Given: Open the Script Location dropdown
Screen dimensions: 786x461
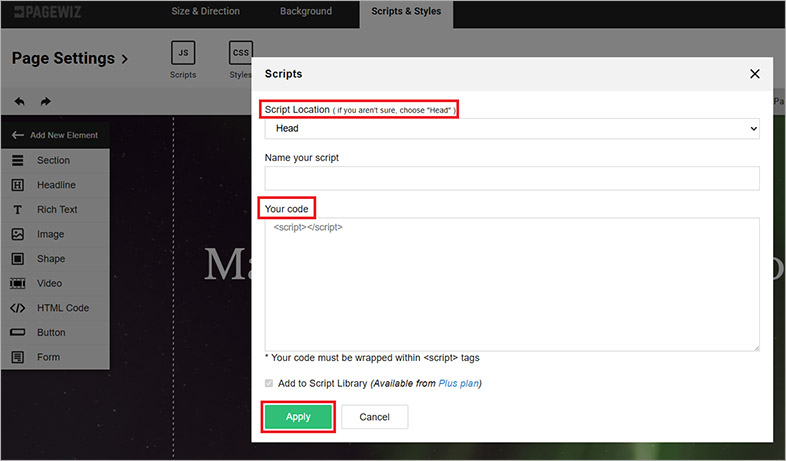Looking at the screenshot, I should pos(512,129).
